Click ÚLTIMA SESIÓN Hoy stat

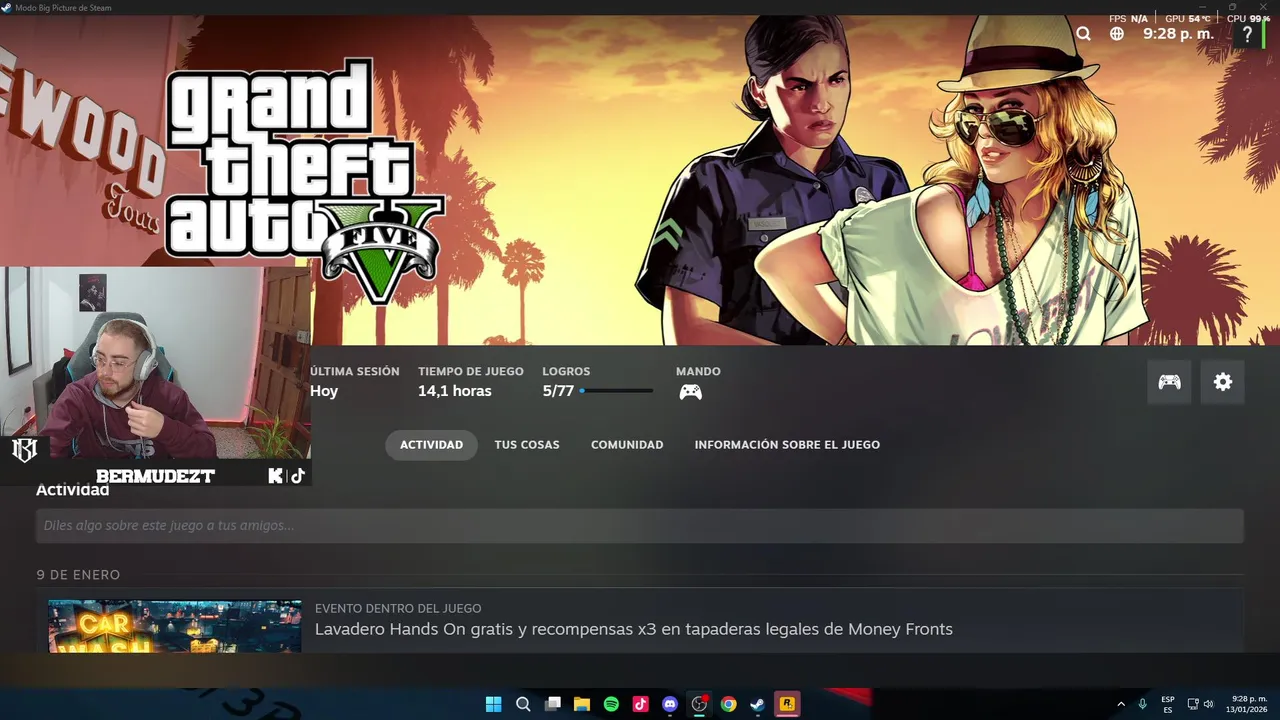[x=354, y=382]
